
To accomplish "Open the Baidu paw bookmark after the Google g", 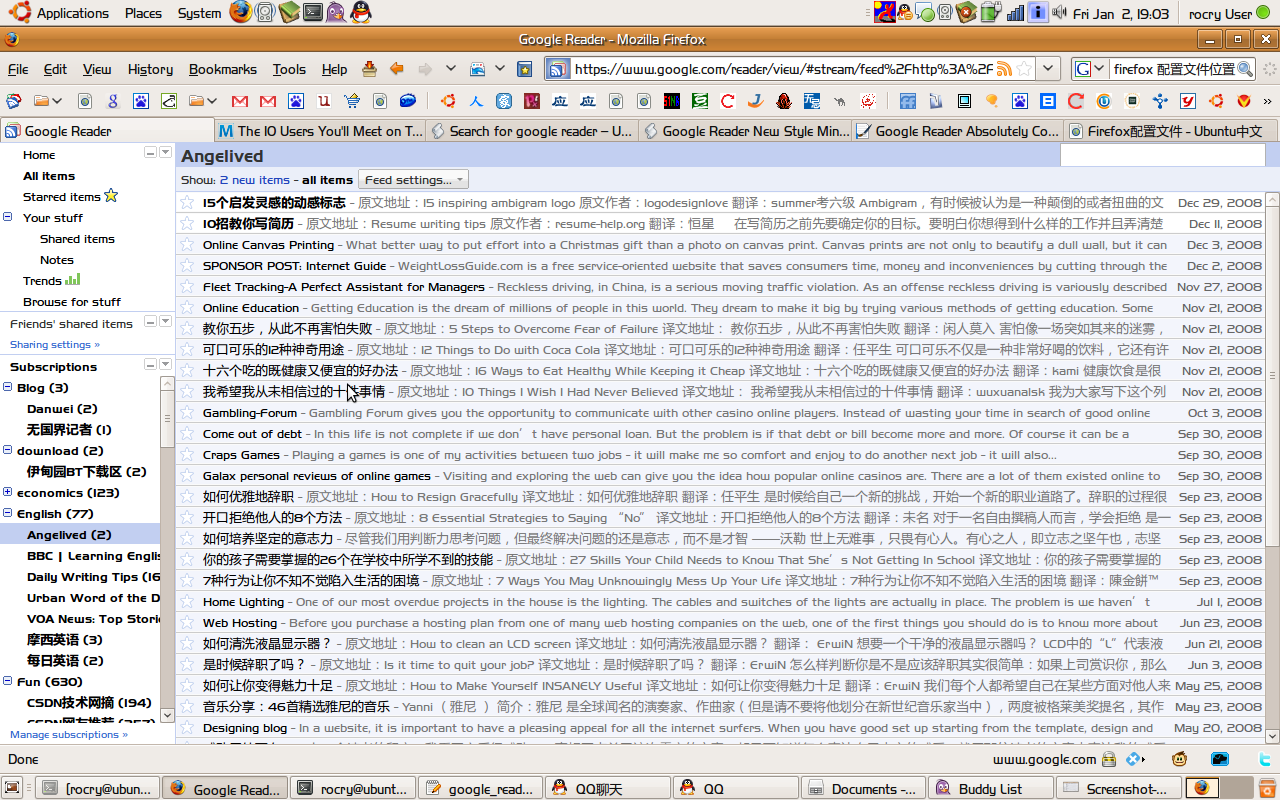I will pos(141,101).
